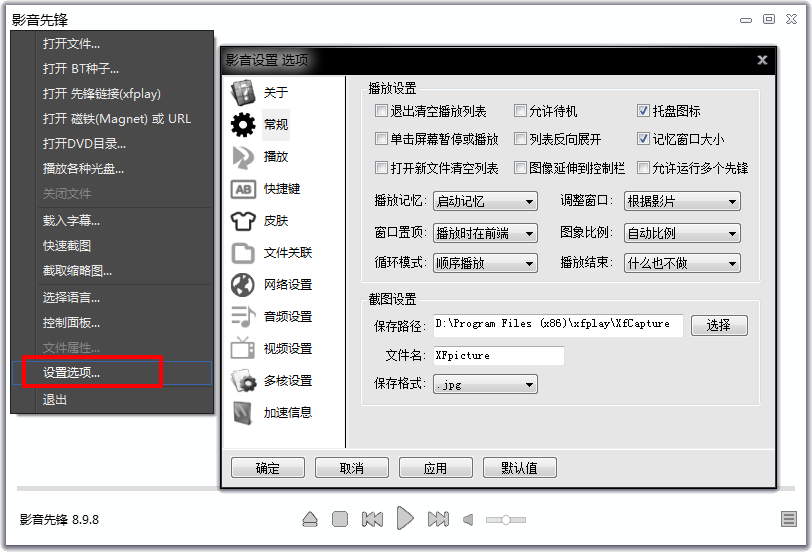Toggle the playlist panel icon

tap(789, 519)
